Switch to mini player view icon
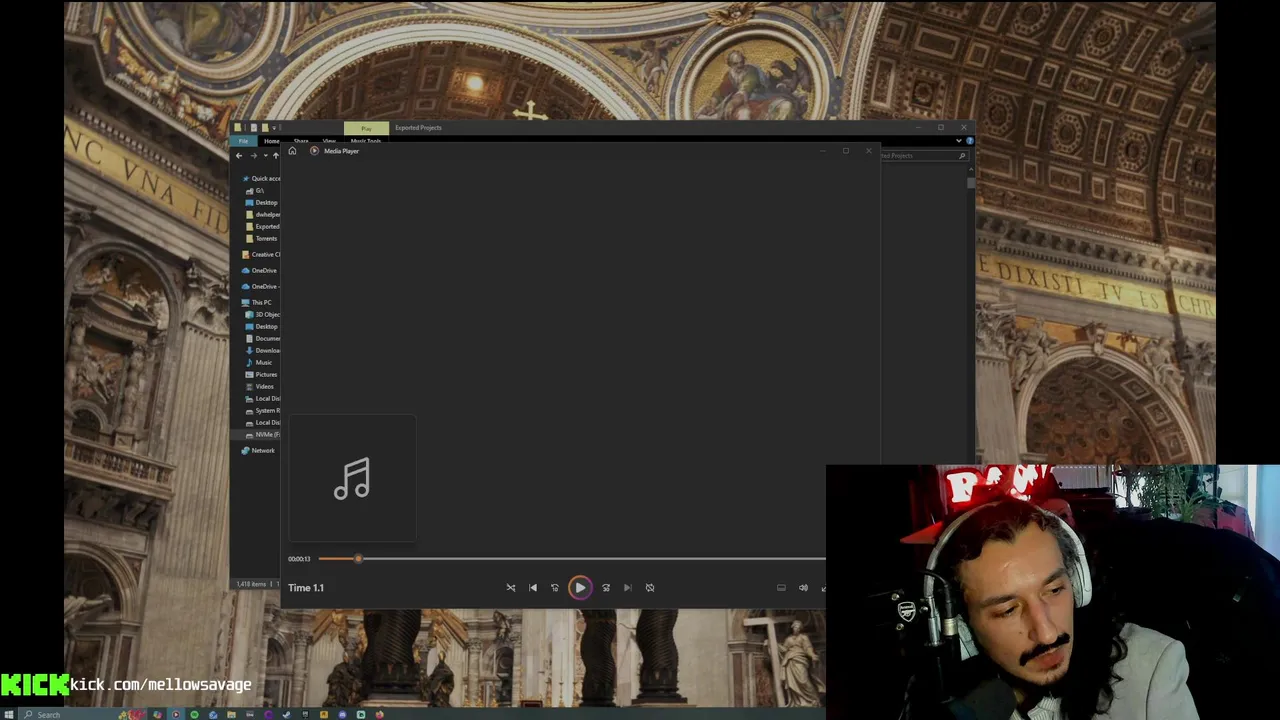The height and width of the screenshot is (720, 1280). point(781,588)
